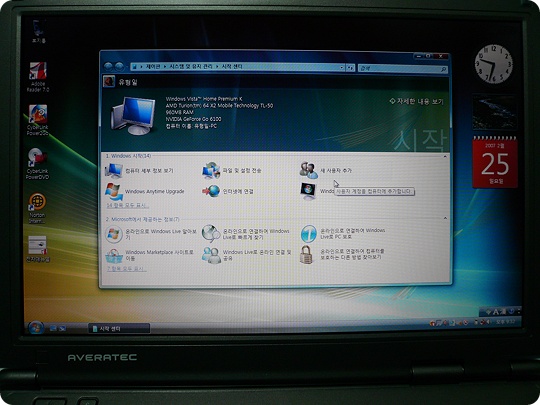
Task: Click the user account picture
Action: (109, 82)
